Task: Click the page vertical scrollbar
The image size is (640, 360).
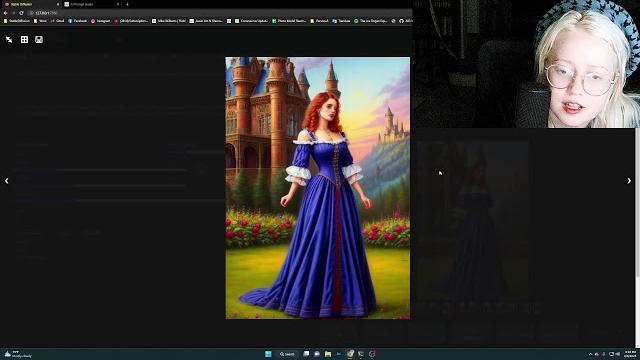Action: click(x=637, y=204)
